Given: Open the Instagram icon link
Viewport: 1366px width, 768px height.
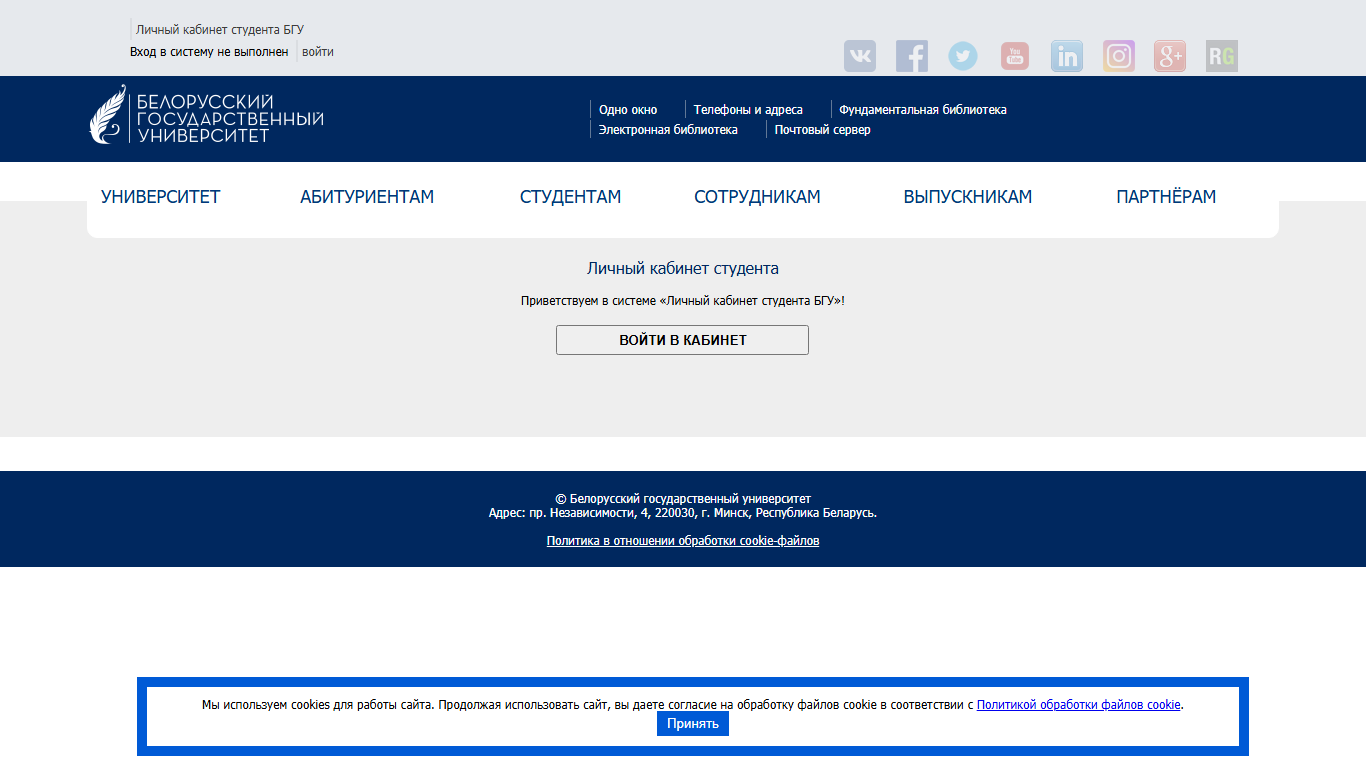Looking at the screenshot, I should point(1119,56).
